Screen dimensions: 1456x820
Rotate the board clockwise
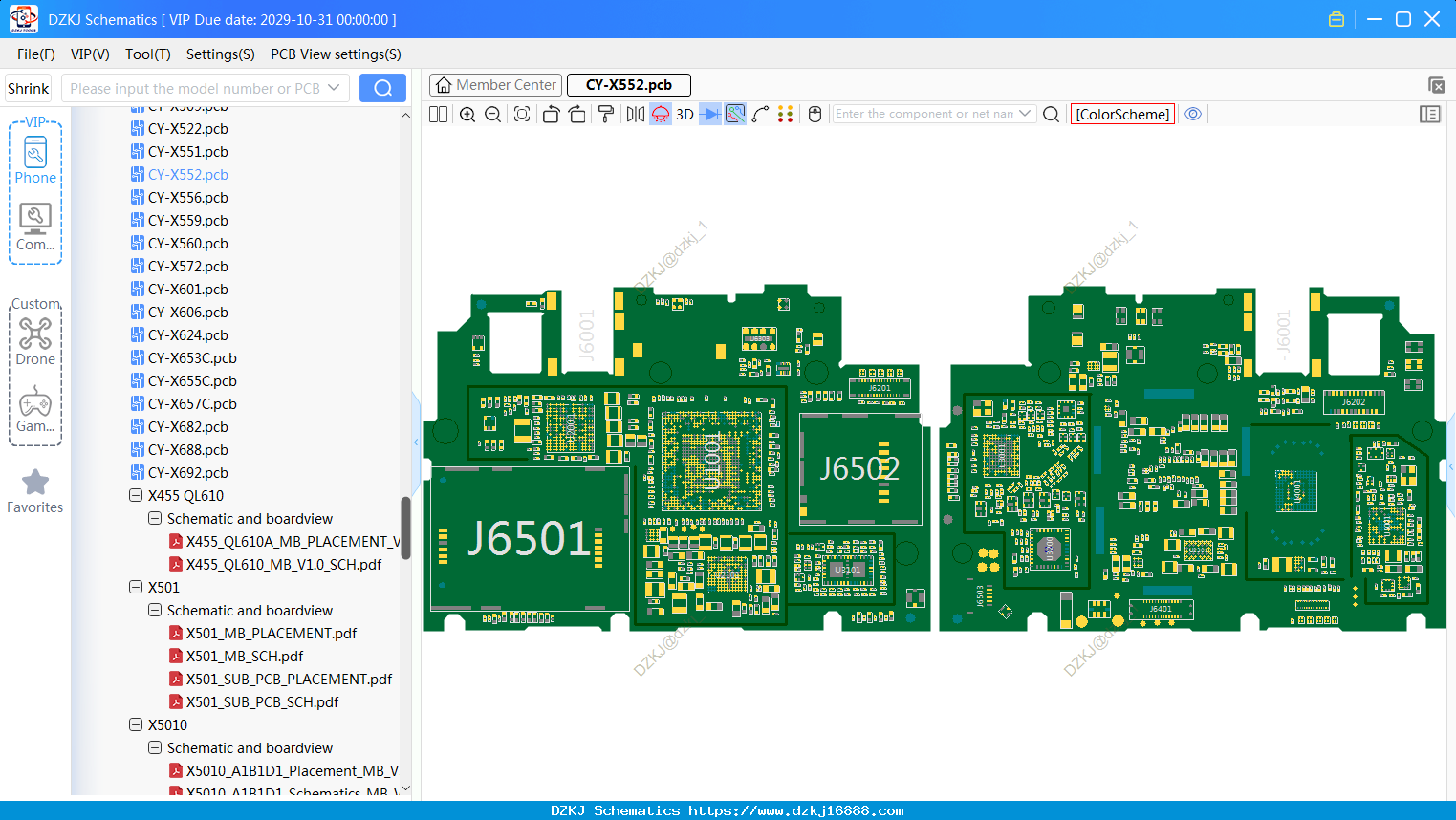577,114
